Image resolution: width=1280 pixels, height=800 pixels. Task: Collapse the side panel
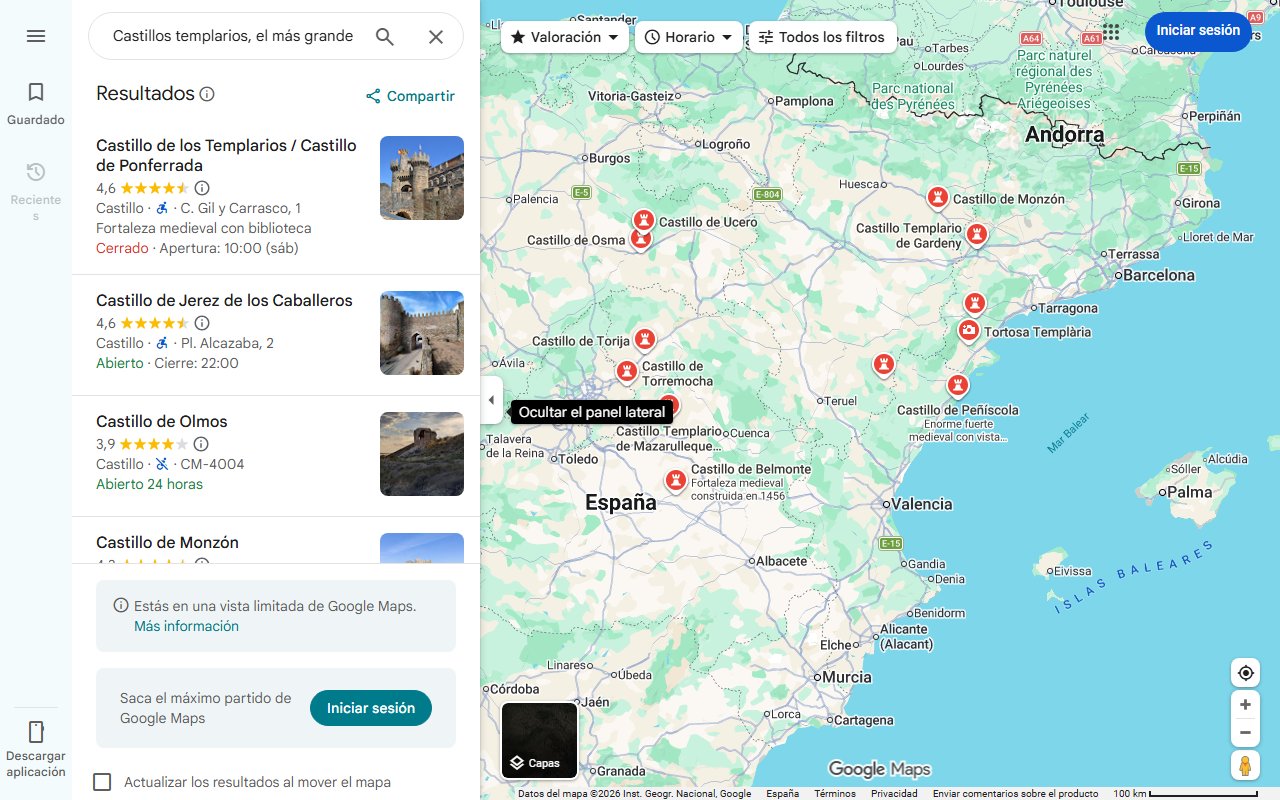point(491,399)
